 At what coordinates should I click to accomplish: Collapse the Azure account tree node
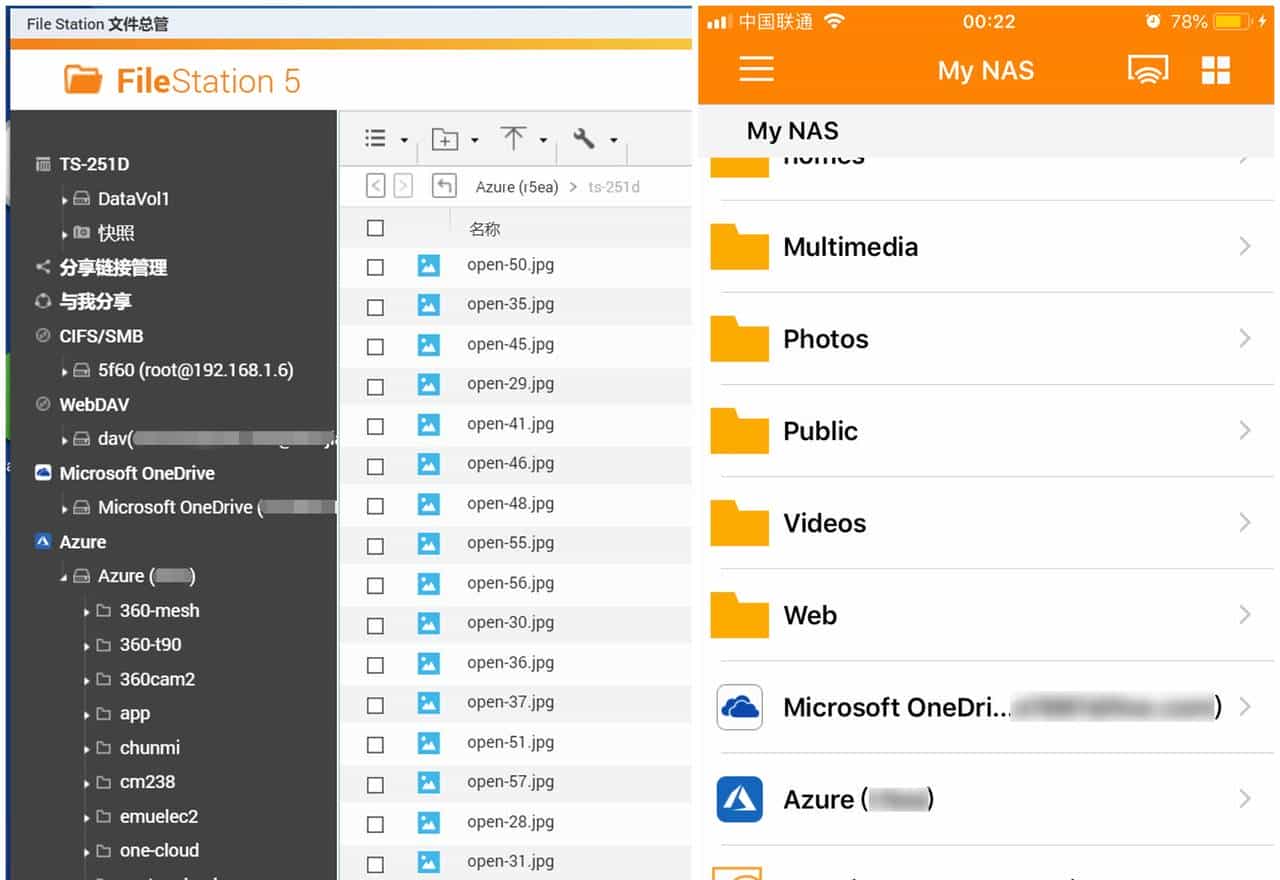click(65, 578)
